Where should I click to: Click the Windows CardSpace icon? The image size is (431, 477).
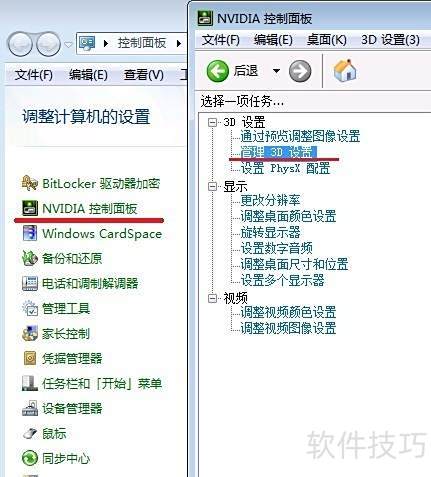[x=29, y=233]
